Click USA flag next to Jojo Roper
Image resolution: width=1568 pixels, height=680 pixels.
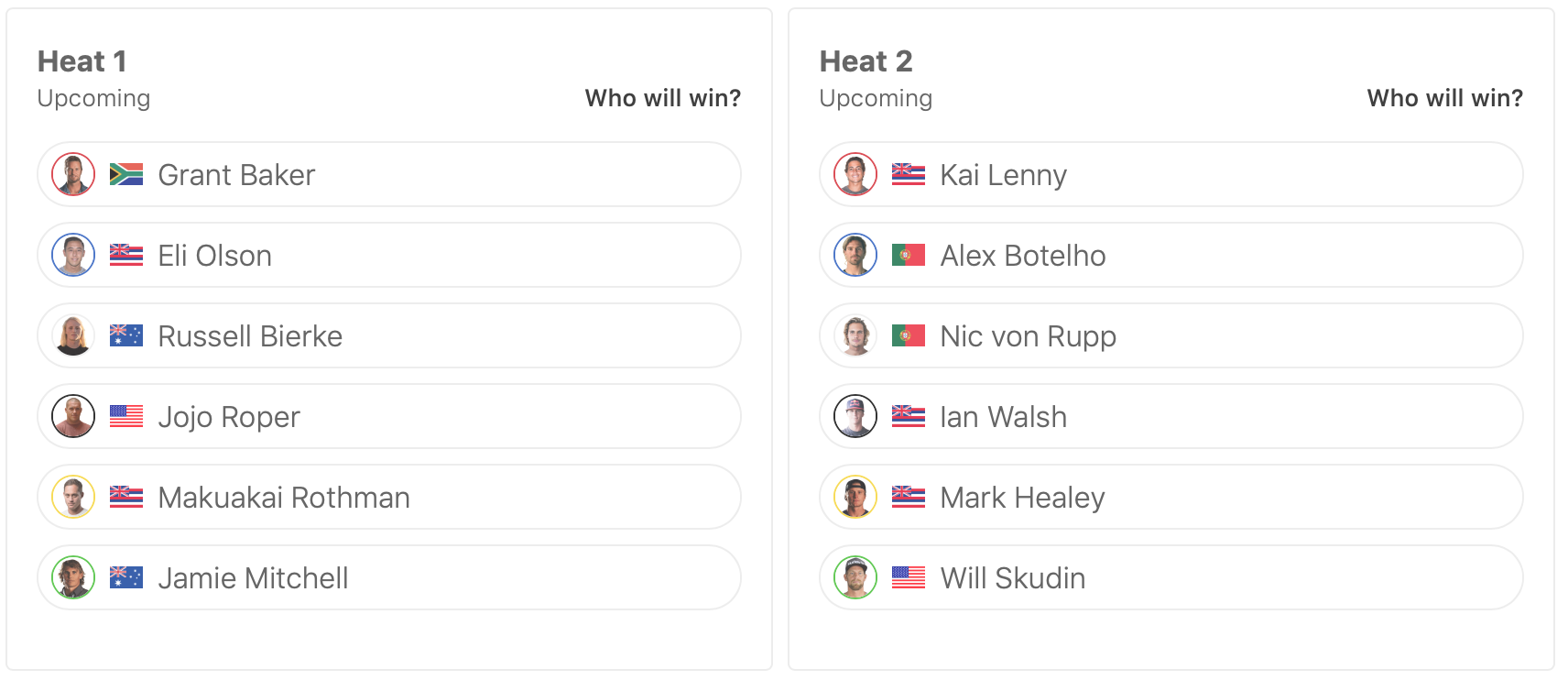click(x=126, y=417)
